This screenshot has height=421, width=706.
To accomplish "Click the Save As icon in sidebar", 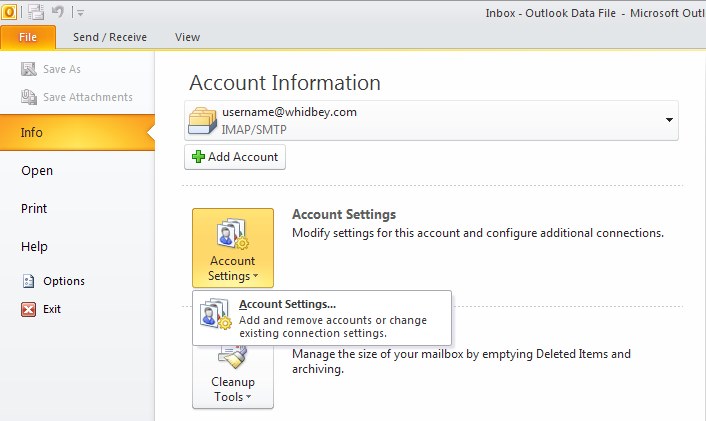I will pos(28,69).
